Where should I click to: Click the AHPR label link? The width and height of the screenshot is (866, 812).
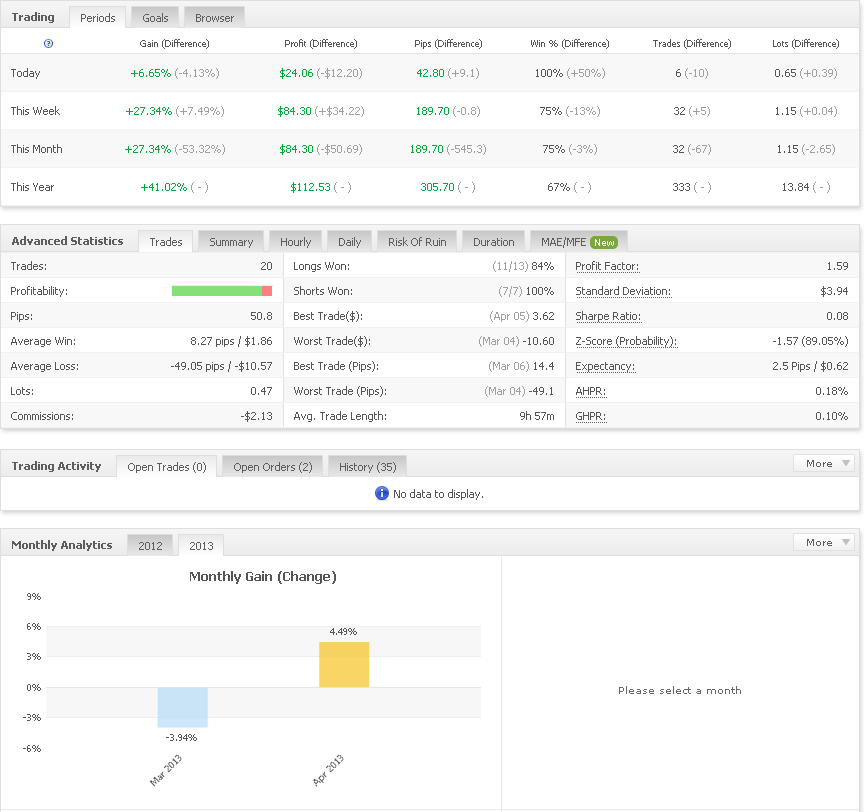pyautogui.click(x=590, y=391)
